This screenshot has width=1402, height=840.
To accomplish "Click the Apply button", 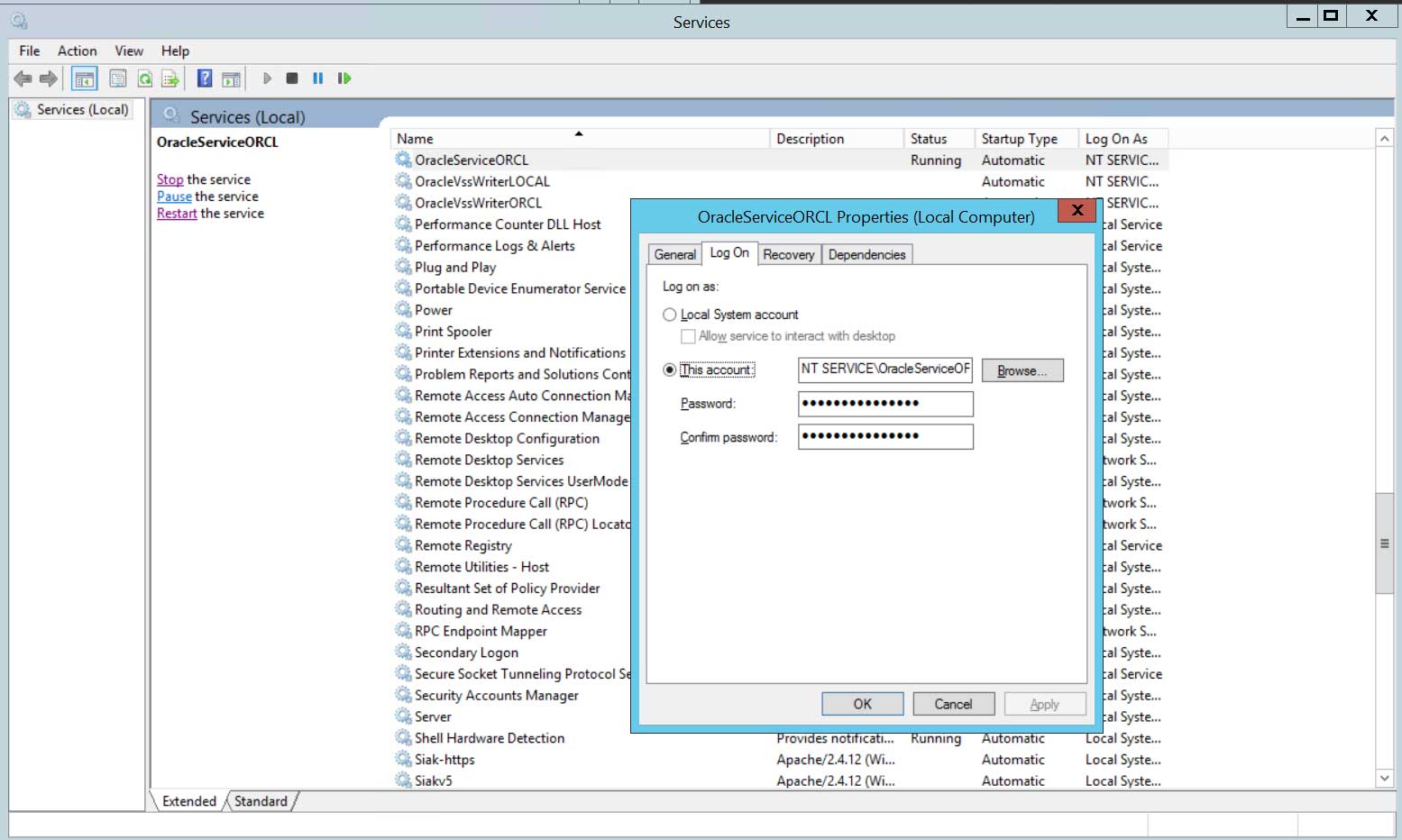I will [1045, 704].
